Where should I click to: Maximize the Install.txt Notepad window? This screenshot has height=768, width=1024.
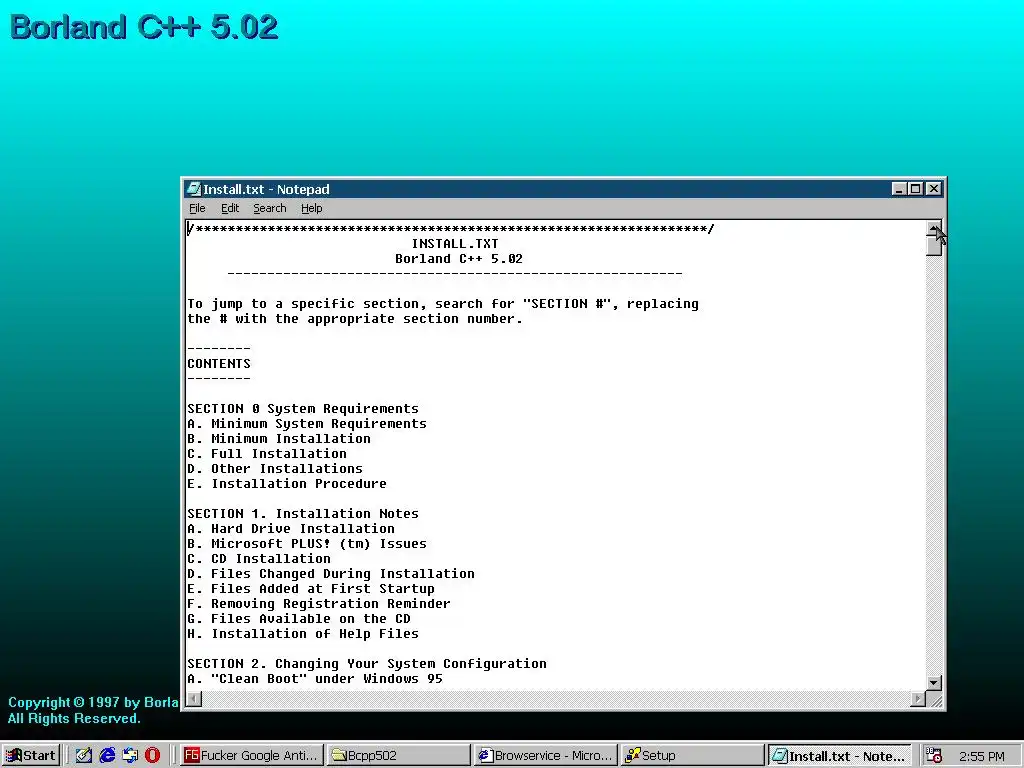coord(916,189)
